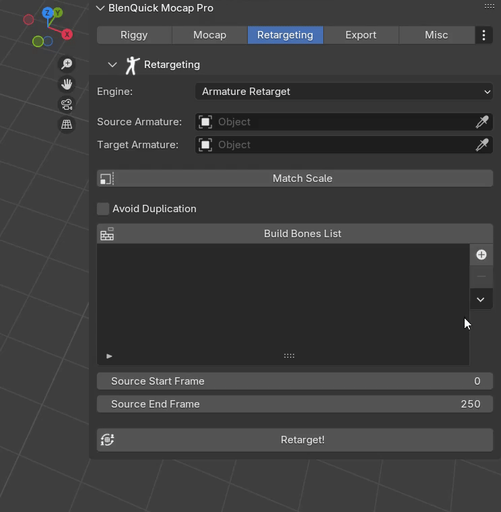Viewport: 501px width, 512px height.
Task: Click the green Y axis gizmo handle
Action: 58,13
